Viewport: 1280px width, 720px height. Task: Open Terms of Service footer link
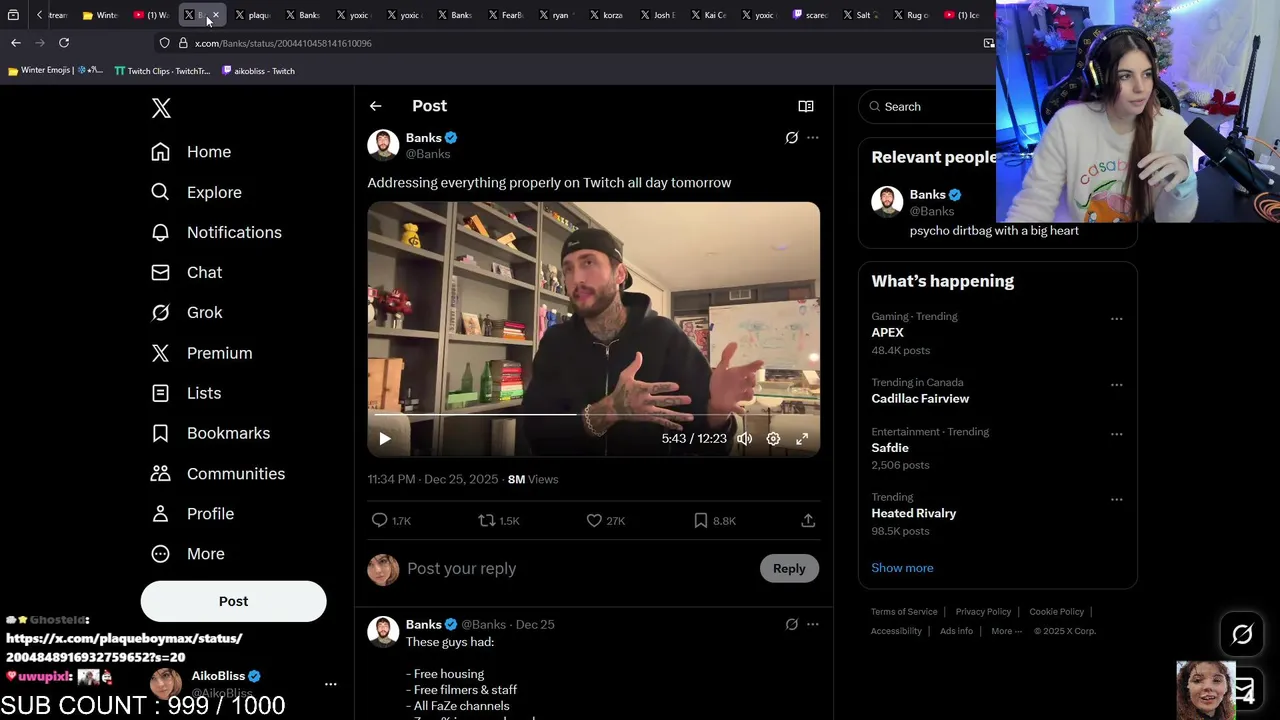(904, 612)
